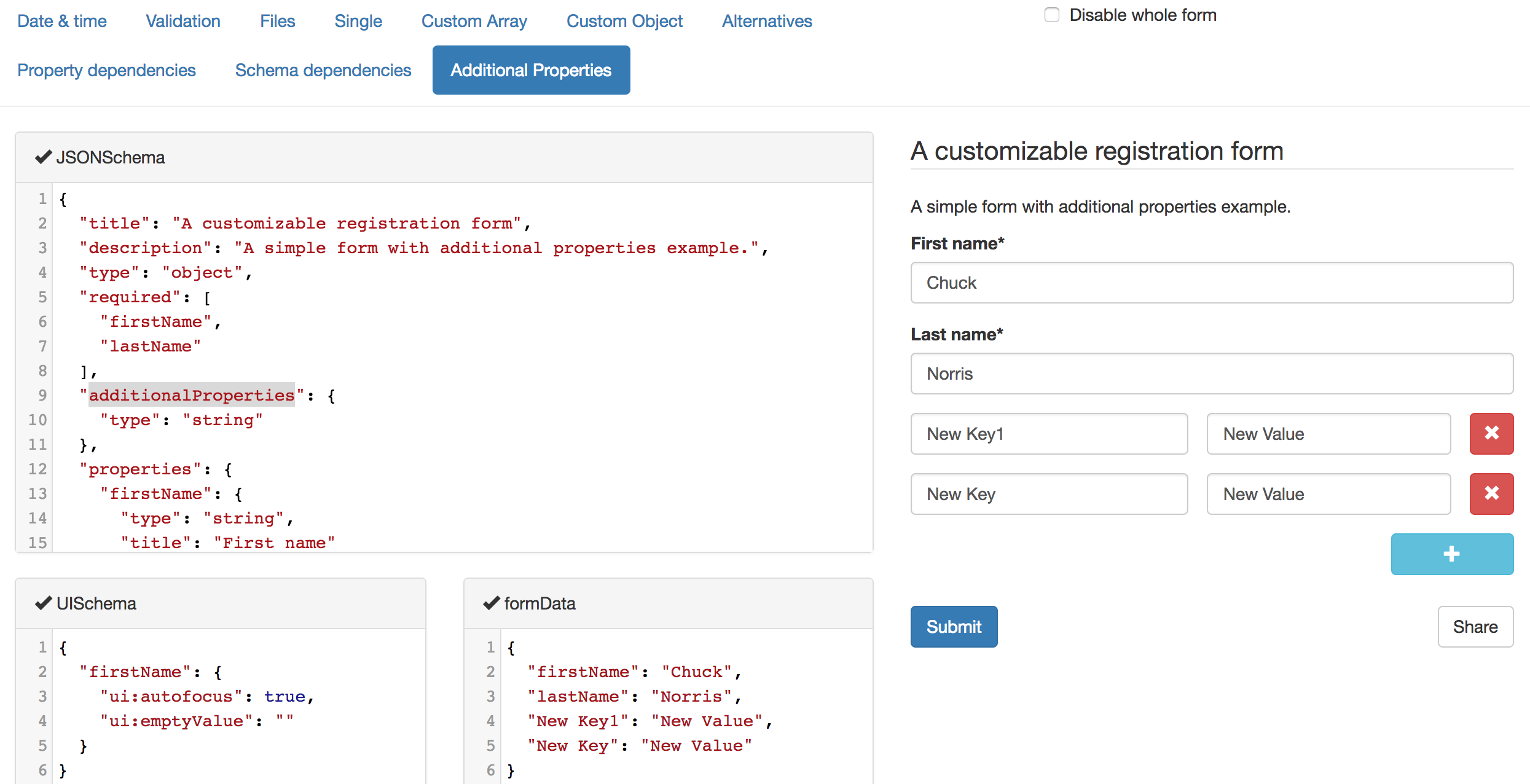The width and height of the screenshot is (1530, 784).
Task: Select the Alternatives tab
Action: click(x=766, y=21)
